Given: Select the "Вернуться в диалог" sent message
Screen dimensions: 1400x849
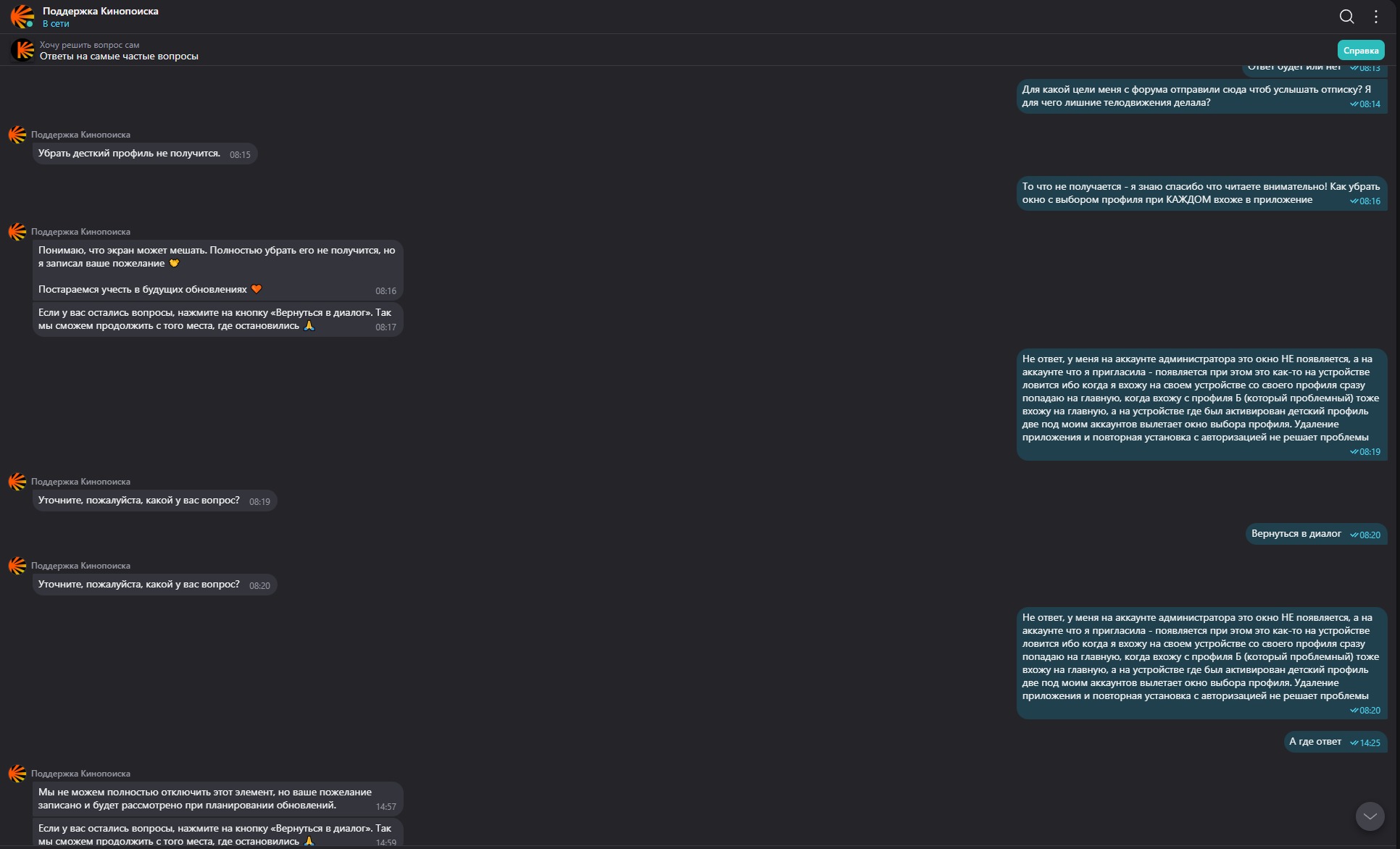Looking at the screenshot, I should [1296, 534].
